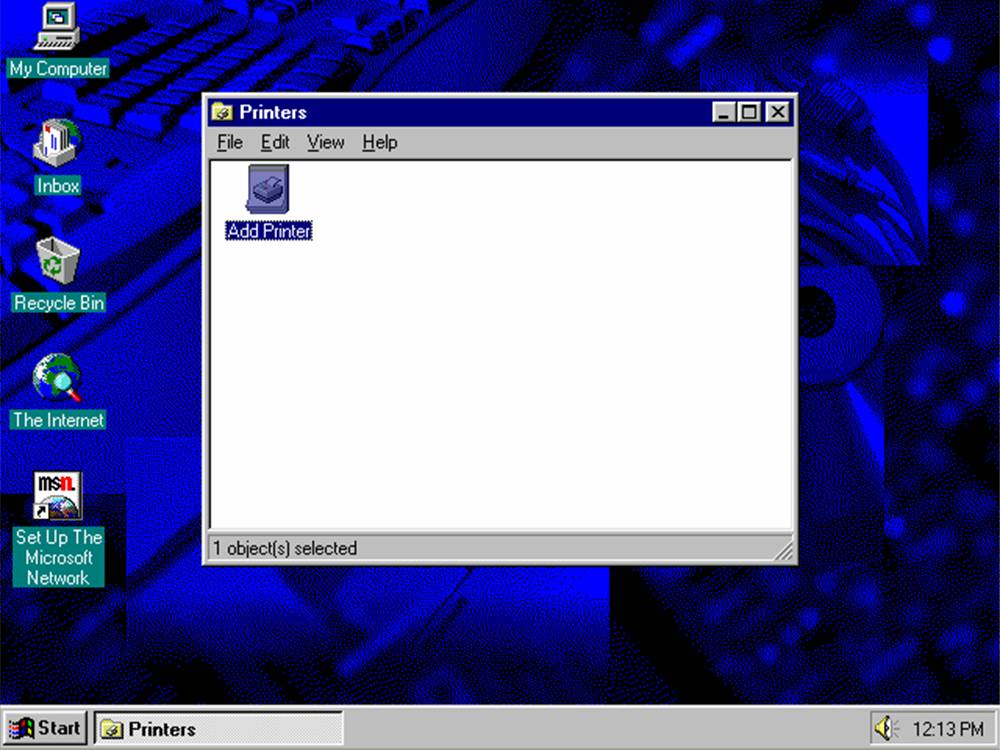Click the Printers taskbar button
This screenshot has width=1000, height=750.
tap(219, 728)
